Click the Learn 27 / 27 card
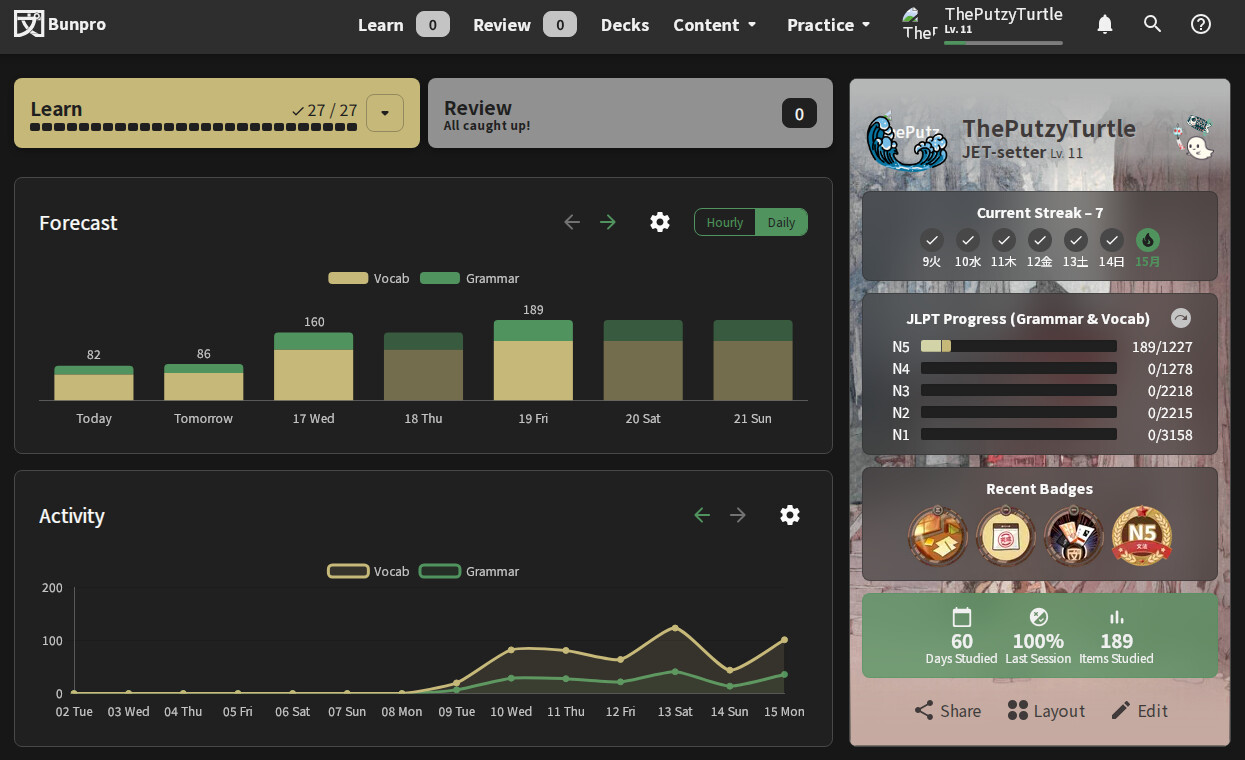 [217, 113]
